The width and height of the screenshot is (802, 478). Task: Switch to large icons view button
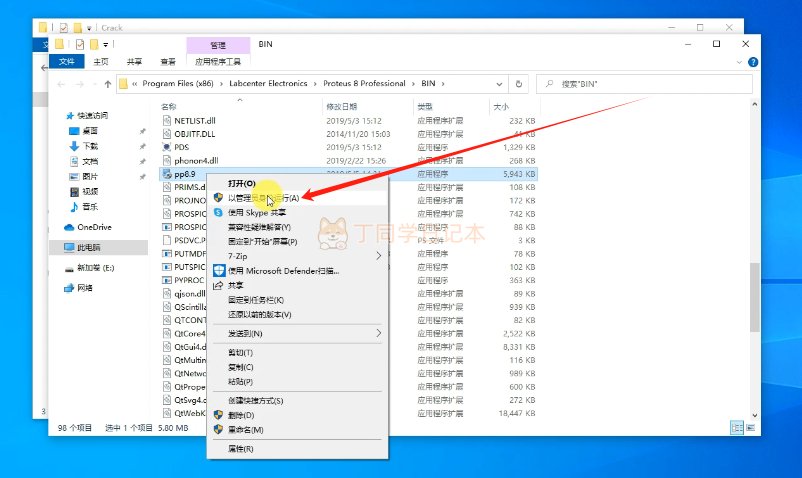[x=750, y=428]
